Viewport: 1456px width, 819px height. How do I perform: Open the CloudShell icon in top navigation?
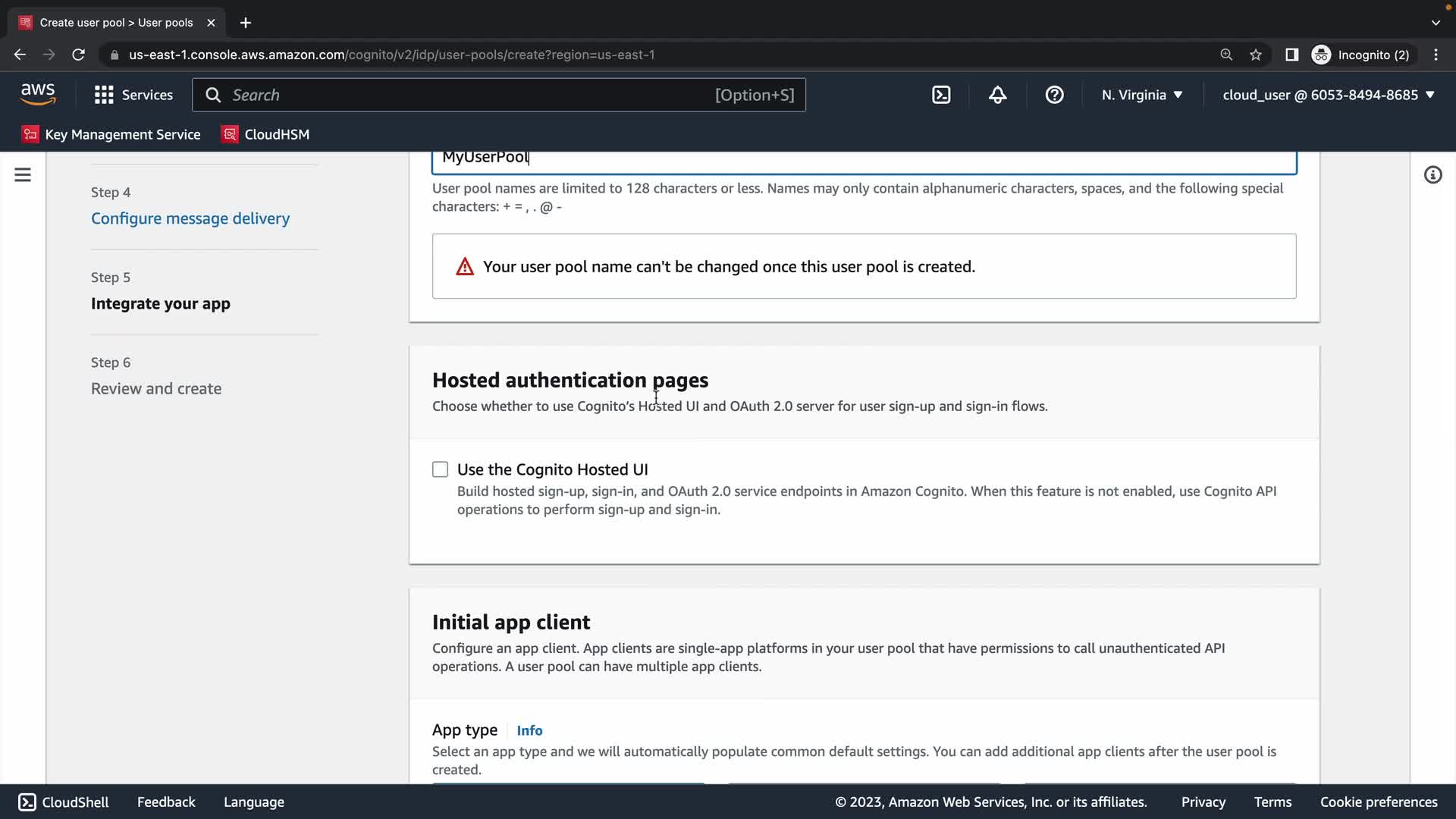point(941,95)
